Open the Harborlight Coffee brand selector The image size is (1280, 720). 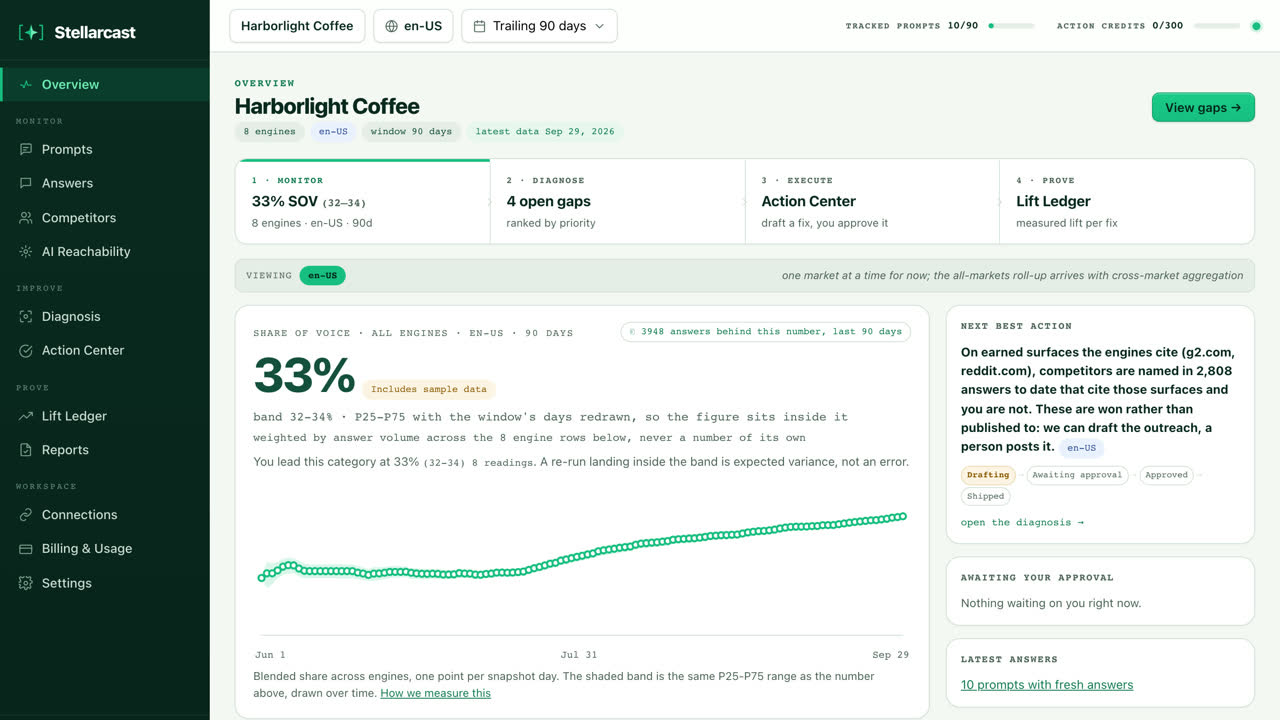(x=297, y=26)
